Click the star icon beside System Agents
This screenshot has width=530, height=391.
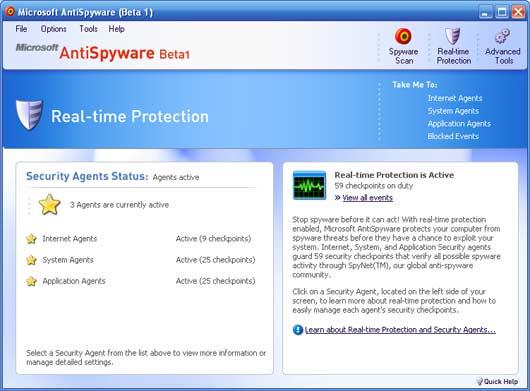31,260
